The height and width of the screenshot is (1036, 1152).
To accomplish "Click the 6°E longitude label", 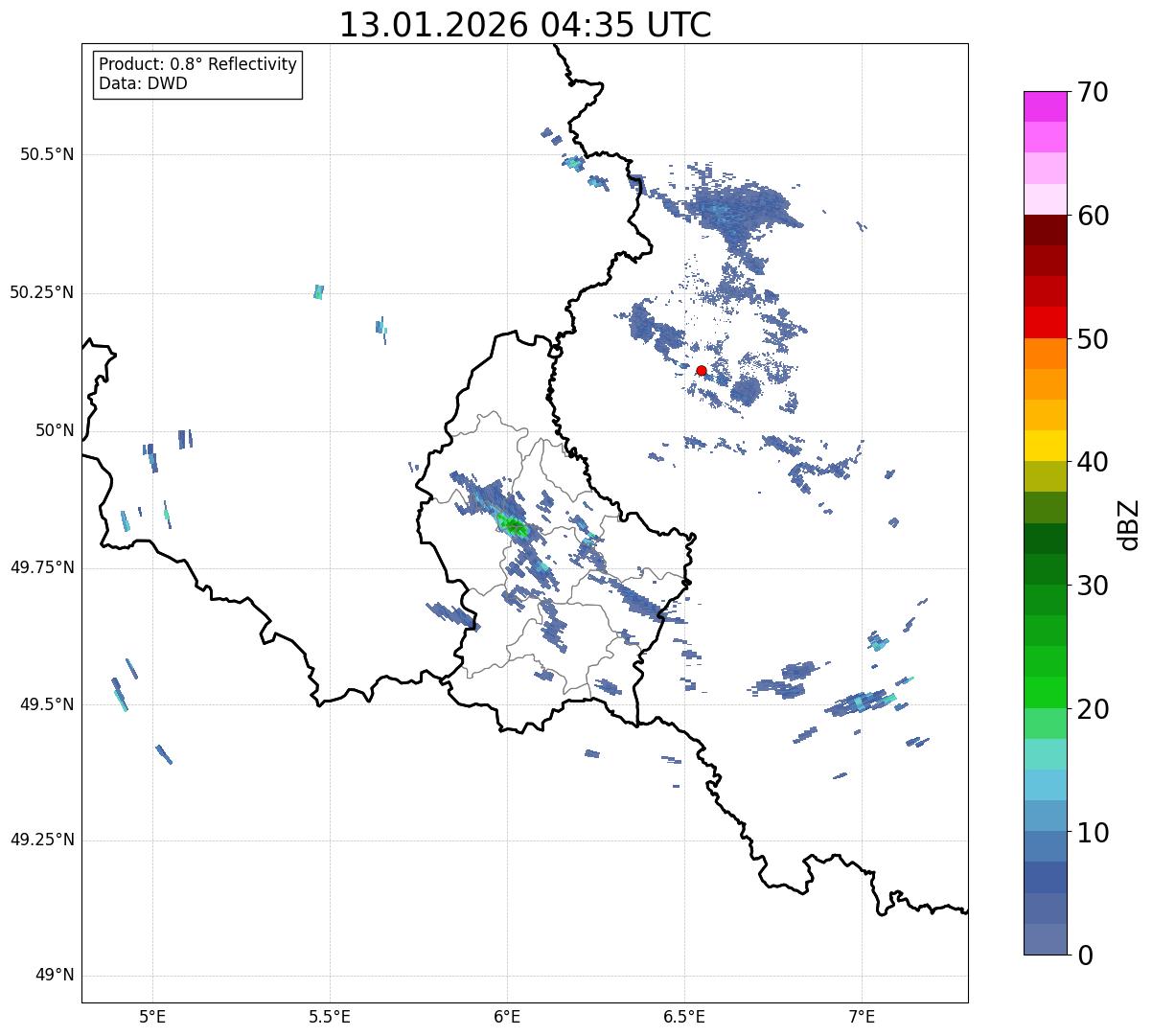I will (x=507, y=1017).
